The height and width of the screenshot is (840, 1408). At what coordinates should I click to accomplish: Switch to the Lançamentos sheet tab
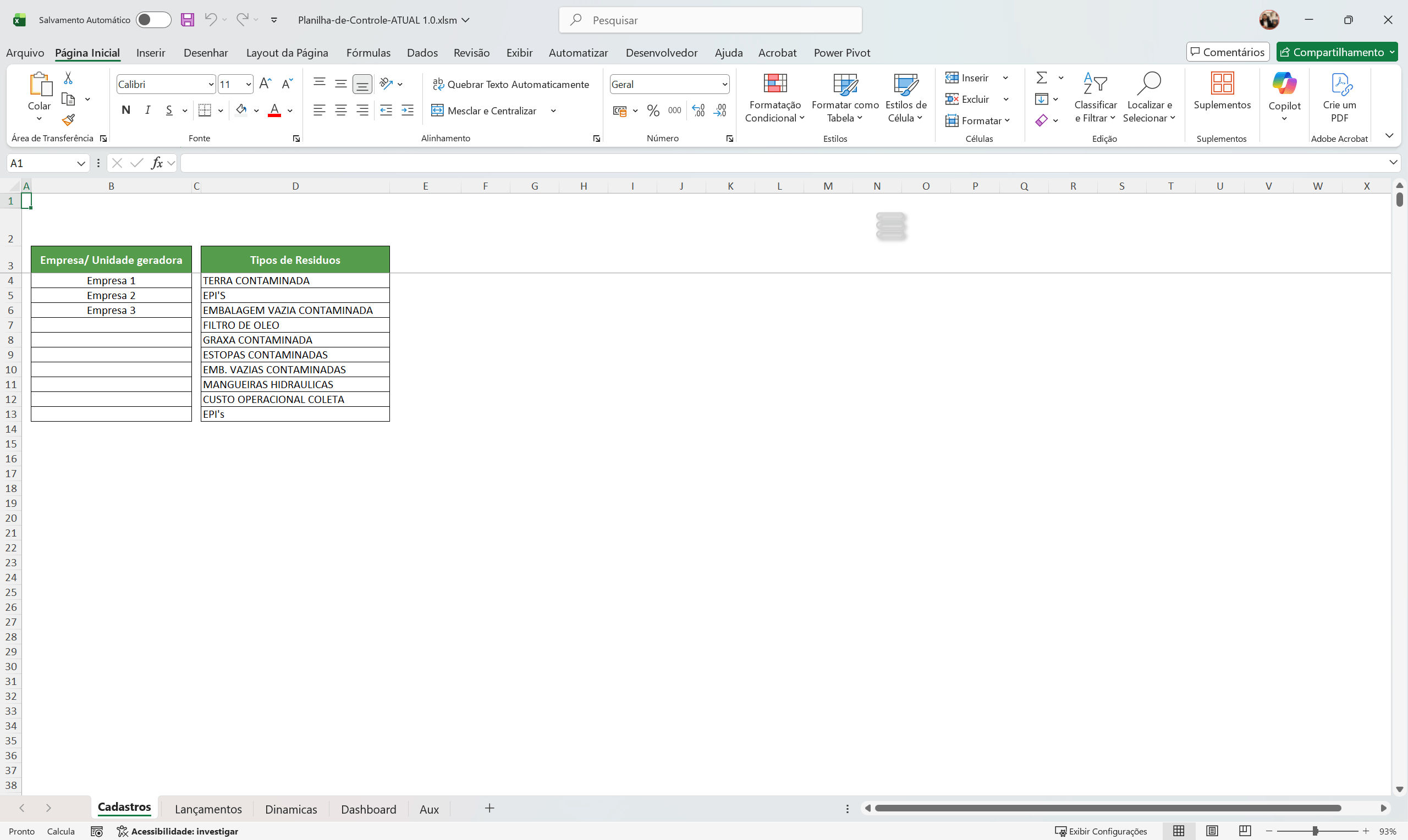point(208,809)
